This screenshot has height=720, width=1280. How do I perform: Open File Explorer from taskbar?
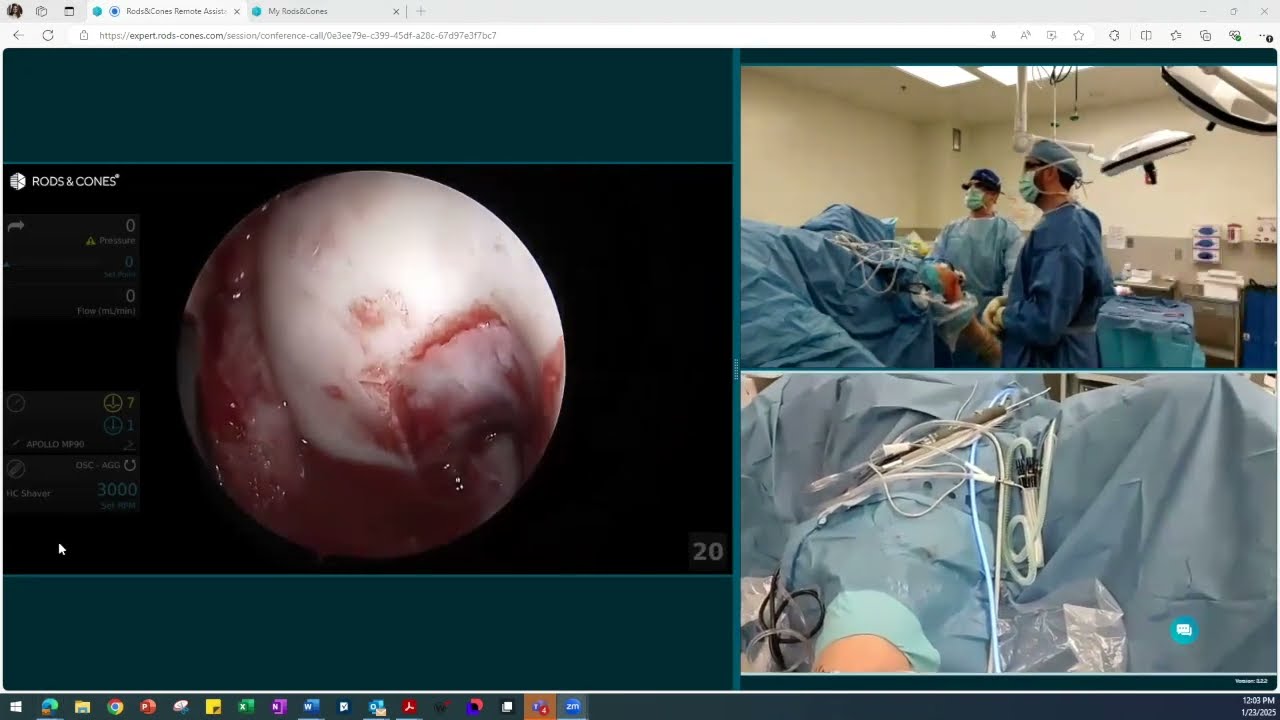pyautogui.click(x=82, y=707)
